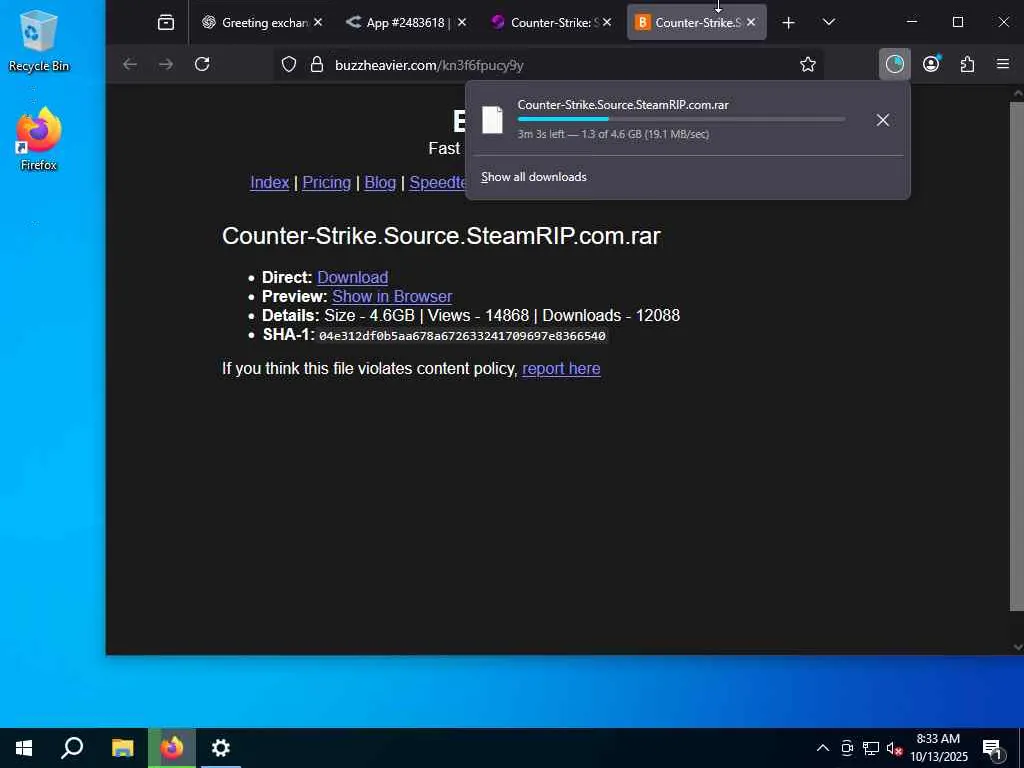Open the taskbar search

click(x=72, y=748)
